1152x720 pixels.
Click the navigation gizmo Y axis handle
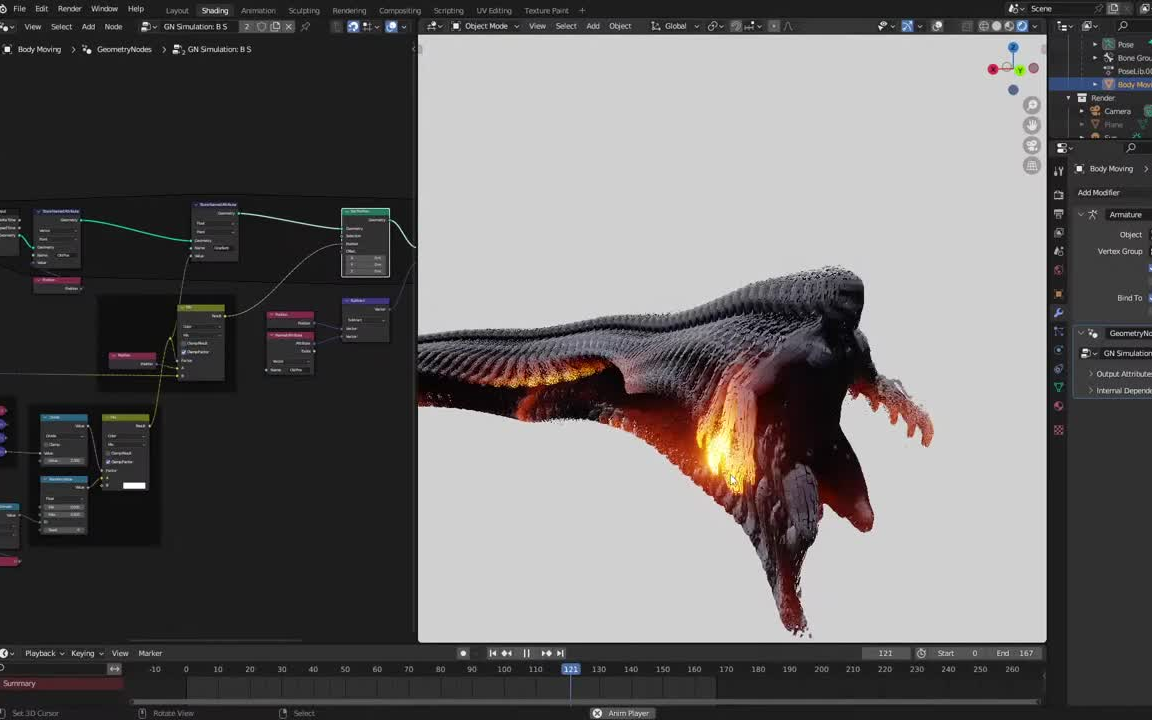[x=1019, y=70]
